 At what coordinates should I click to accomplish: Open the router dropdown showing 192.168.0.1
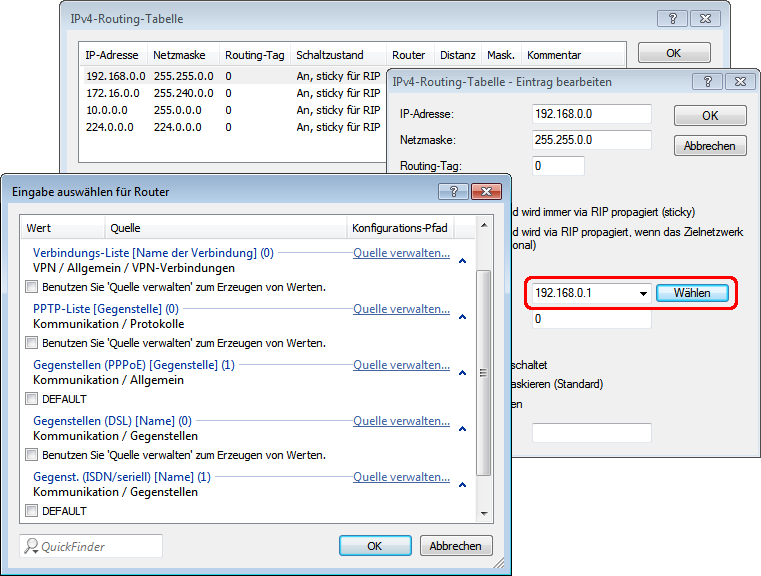click(x=642, y=294)
